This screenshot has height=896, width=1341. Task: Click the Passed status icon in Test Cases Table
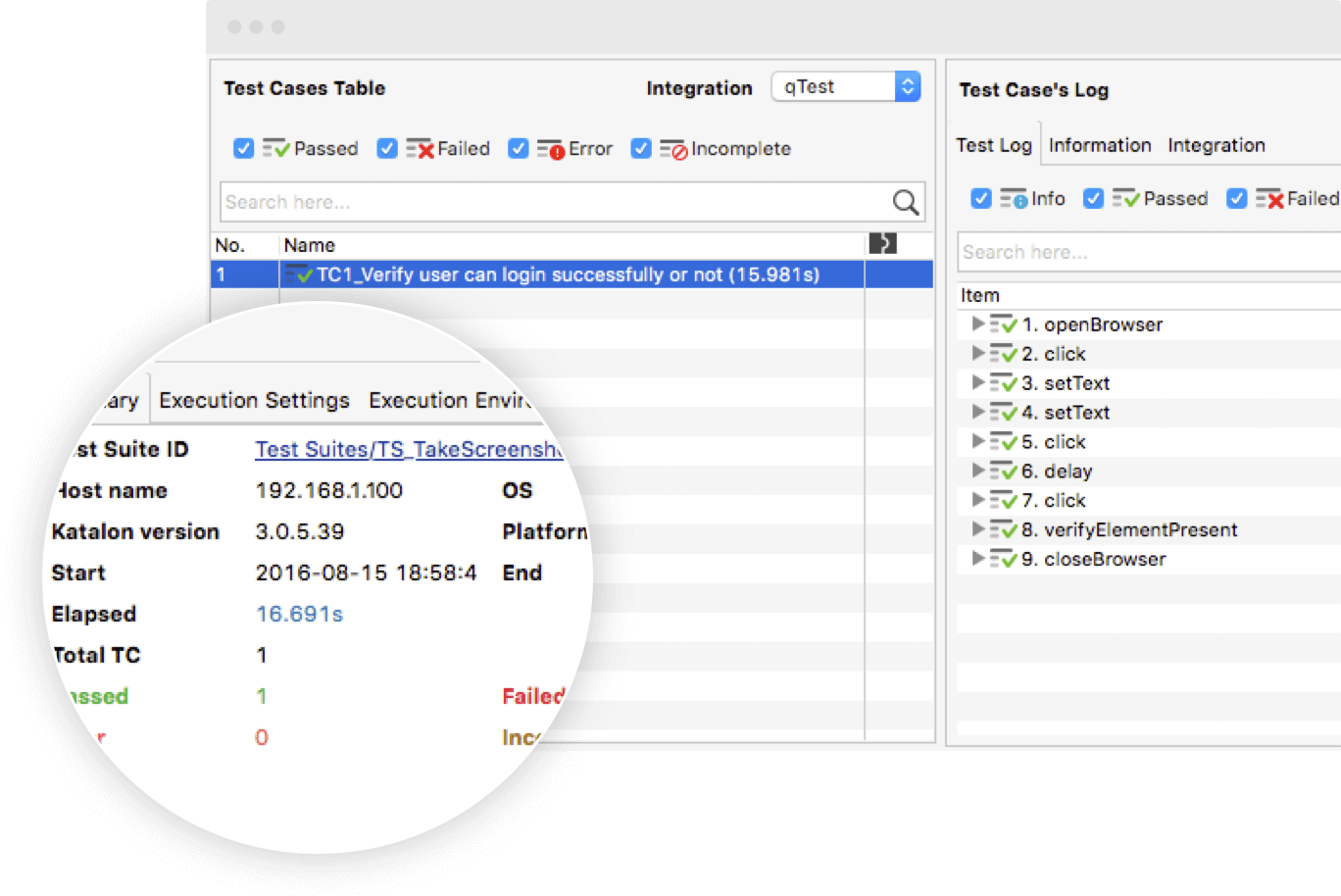pos(276,148)
